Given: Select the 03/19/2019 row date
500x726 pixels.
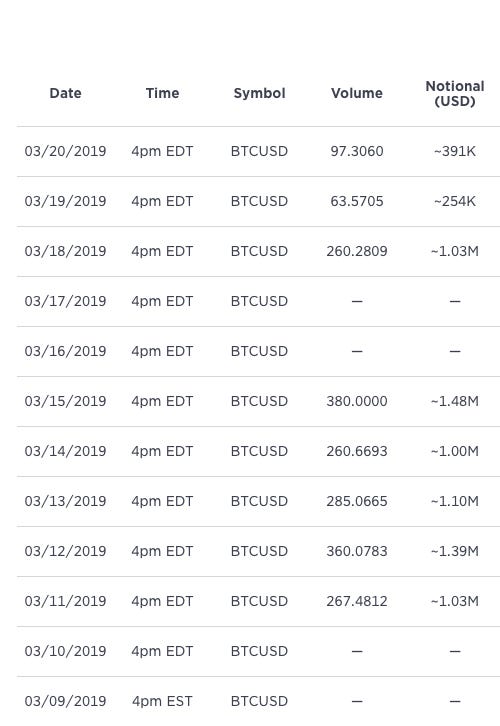Looking at the screenshot, I should click(65, 201).
